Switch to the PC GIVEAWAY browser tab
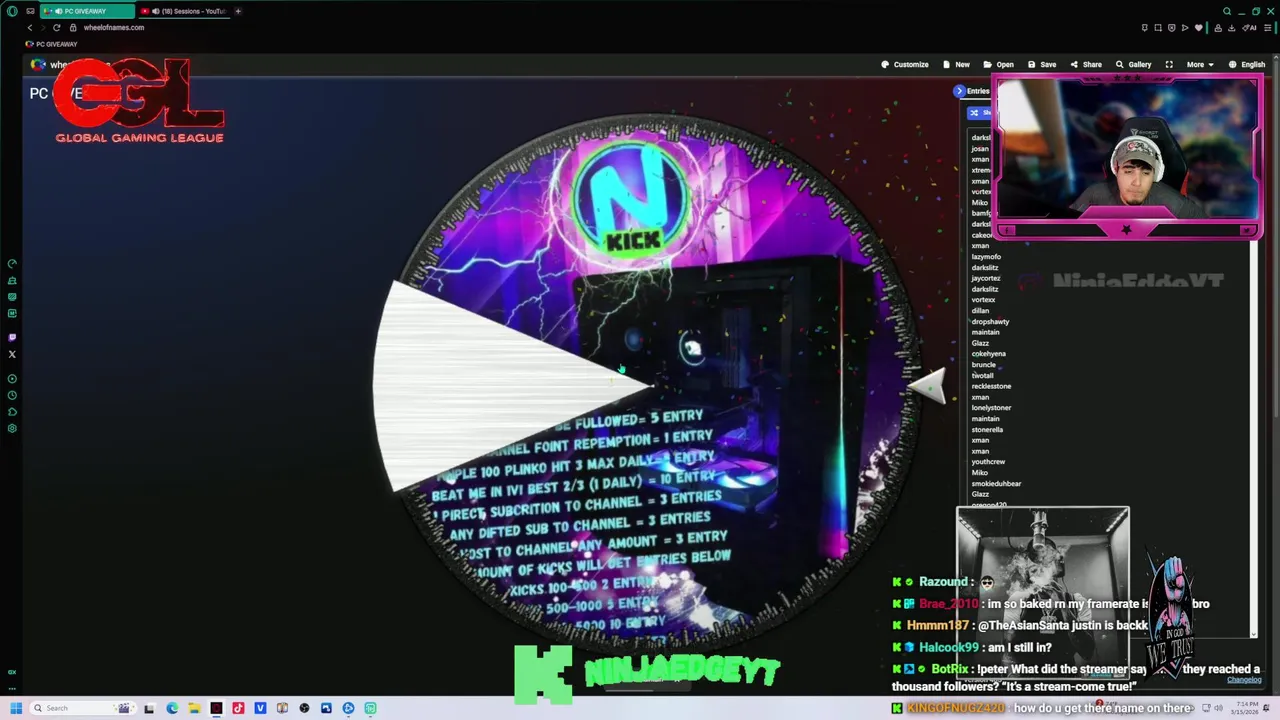The height and width of the screenshot is (720, 1280). click(x=88, y=11)
